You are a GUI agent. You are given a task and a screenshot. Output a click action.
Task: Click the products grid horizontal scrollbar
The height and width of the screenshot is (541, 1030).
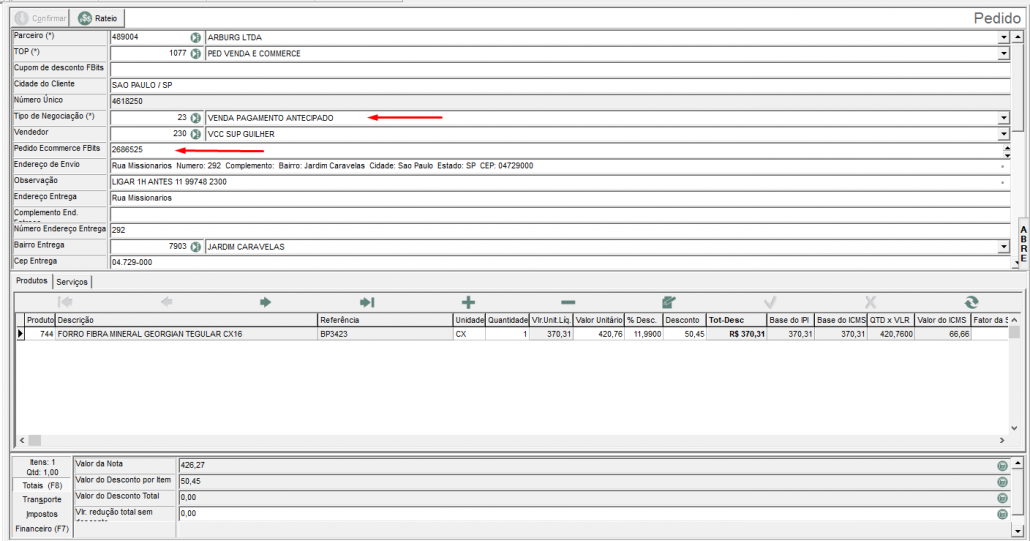tap(500, 440)
